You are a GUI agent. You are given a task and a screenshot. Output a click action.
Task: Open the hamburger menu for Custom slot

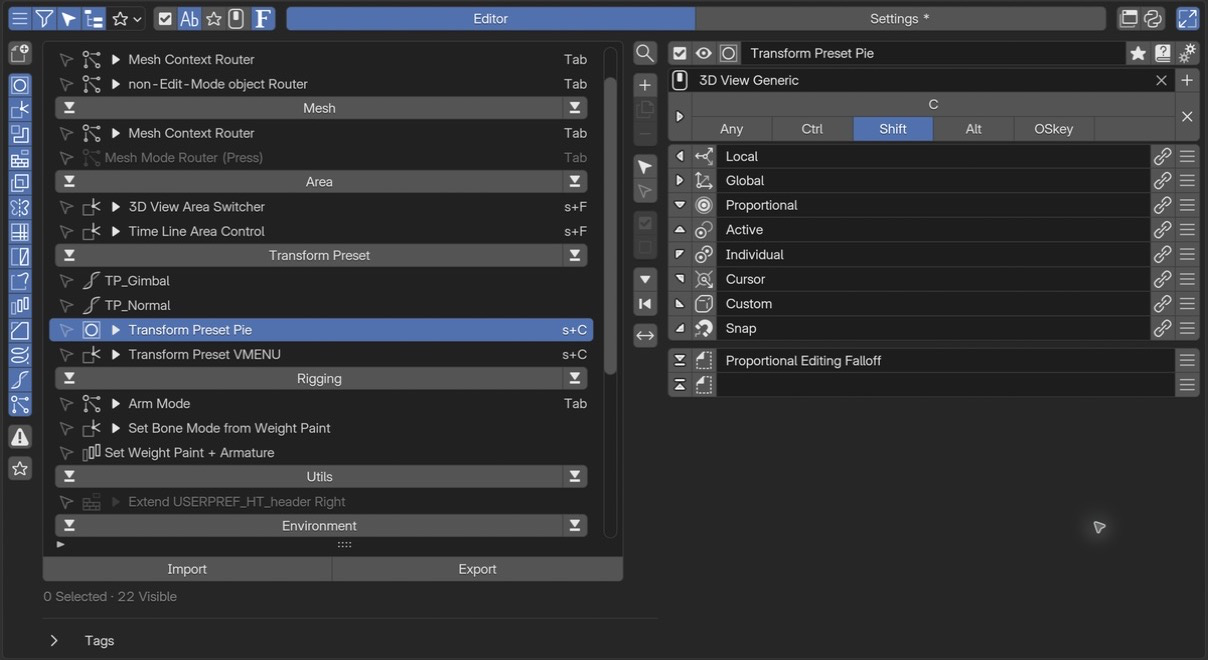pos(1187,304)
